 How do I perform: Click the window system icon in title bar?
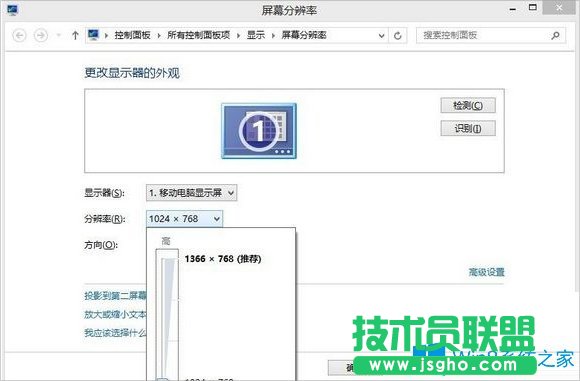coord(12,9)
